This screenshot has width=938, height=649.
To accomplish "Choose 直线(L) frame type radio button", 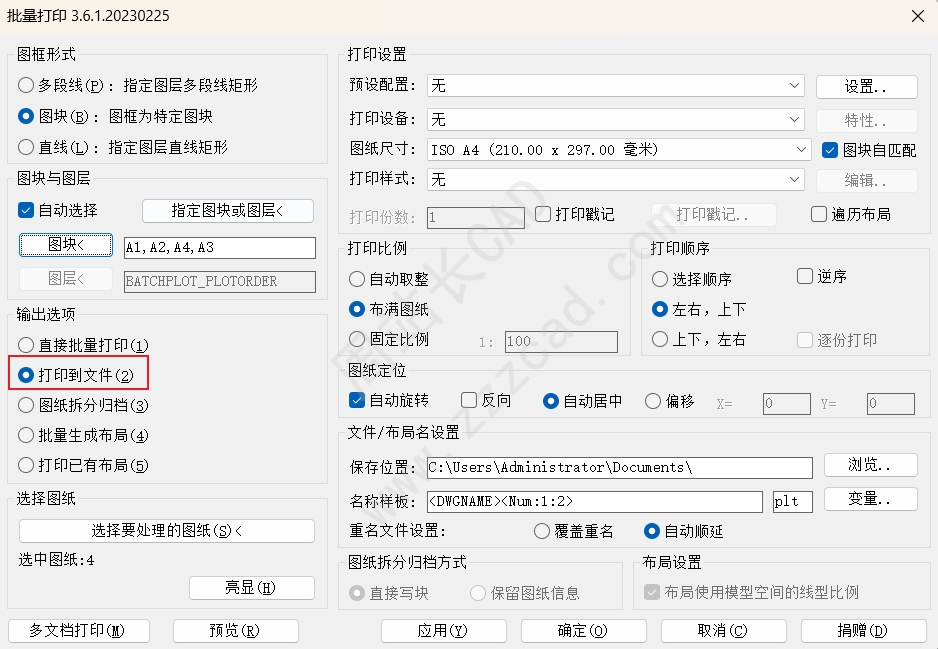I will coord(27,147).
